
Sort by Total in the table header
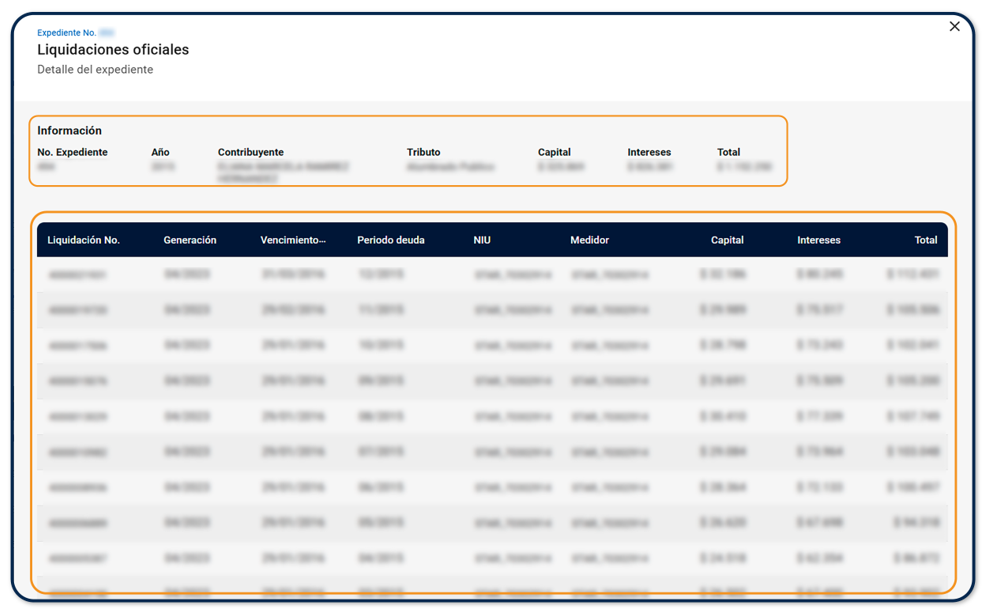(x=925, y=240)
